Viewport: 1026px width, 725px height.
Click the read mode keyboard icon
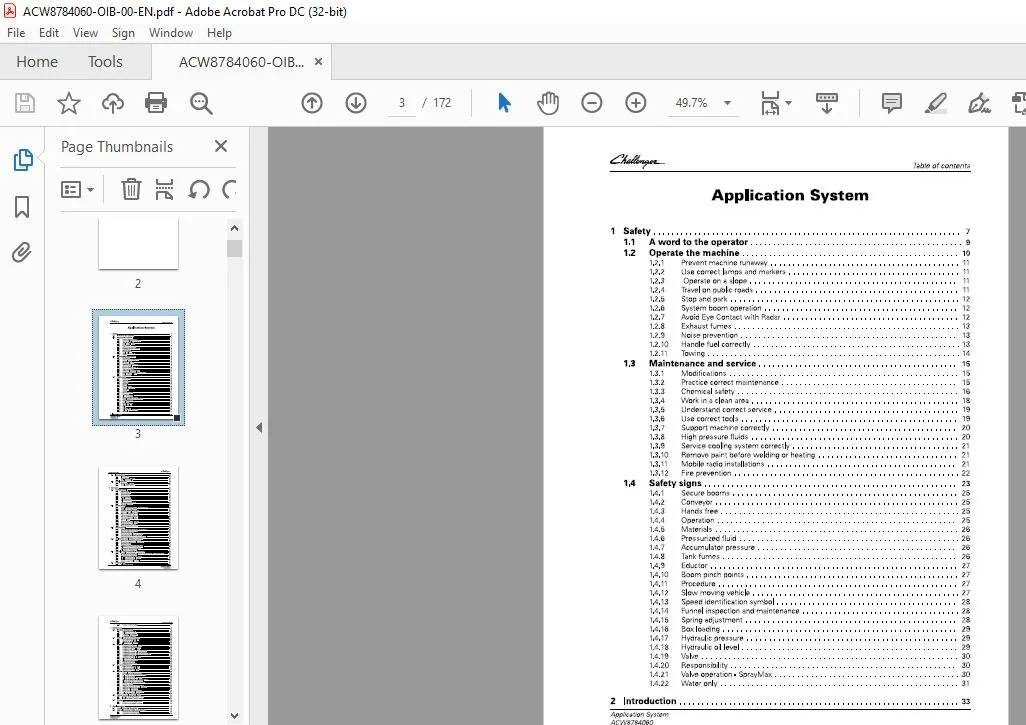826,103
